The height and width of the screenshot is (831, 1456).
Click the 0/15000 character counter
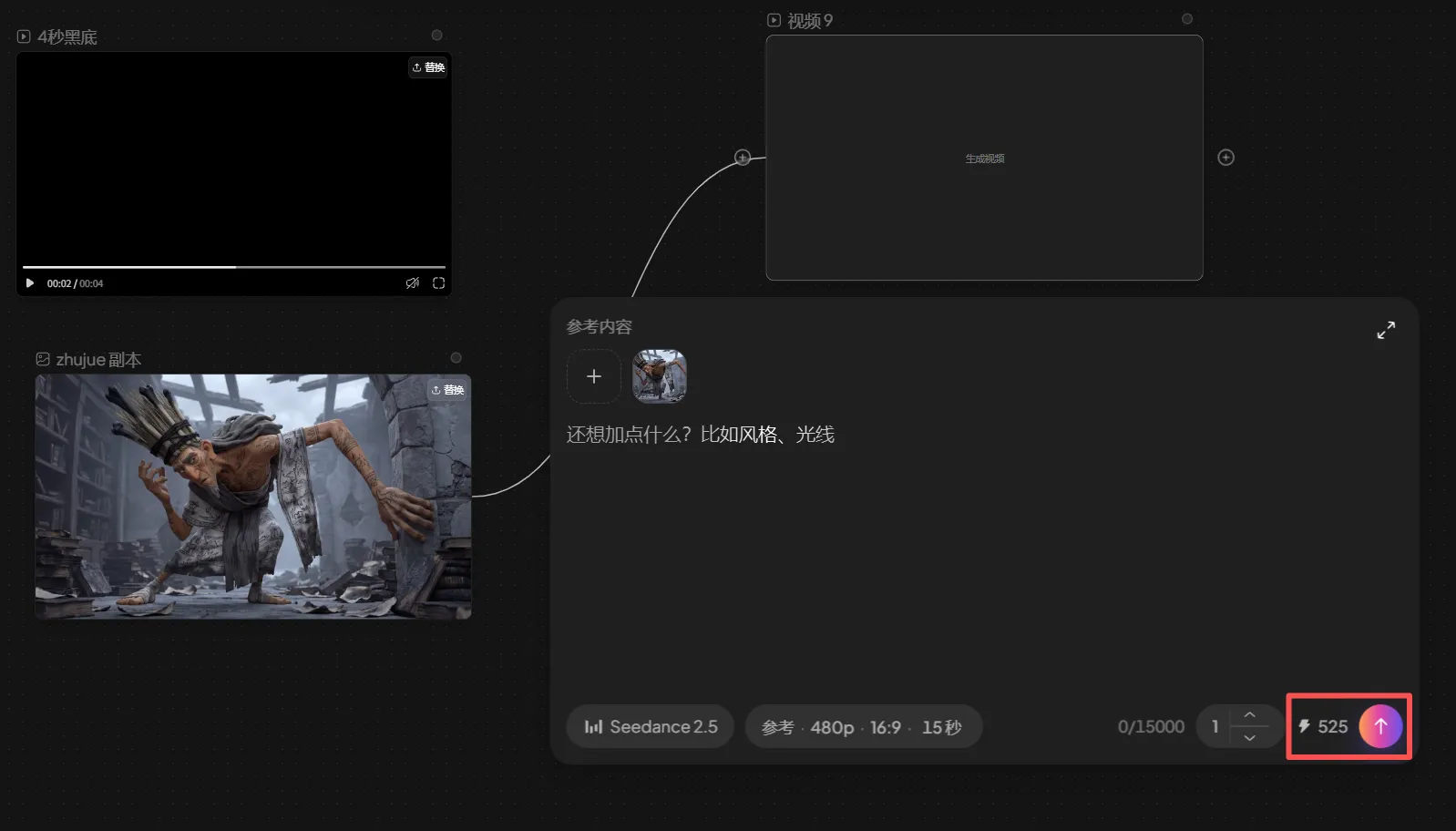1151,726
